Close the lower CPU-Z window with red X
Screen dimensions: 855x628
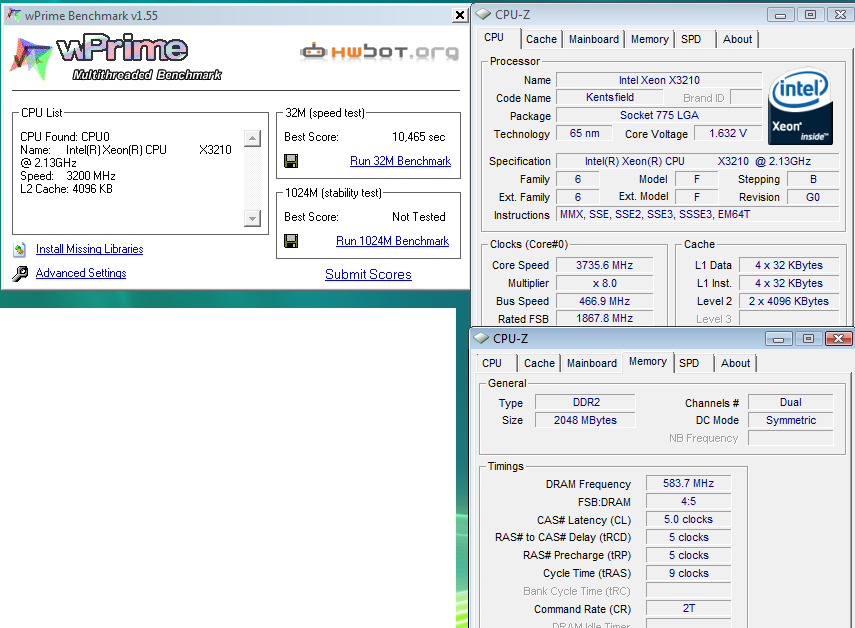pyautogui.click(x=838, y=339)
